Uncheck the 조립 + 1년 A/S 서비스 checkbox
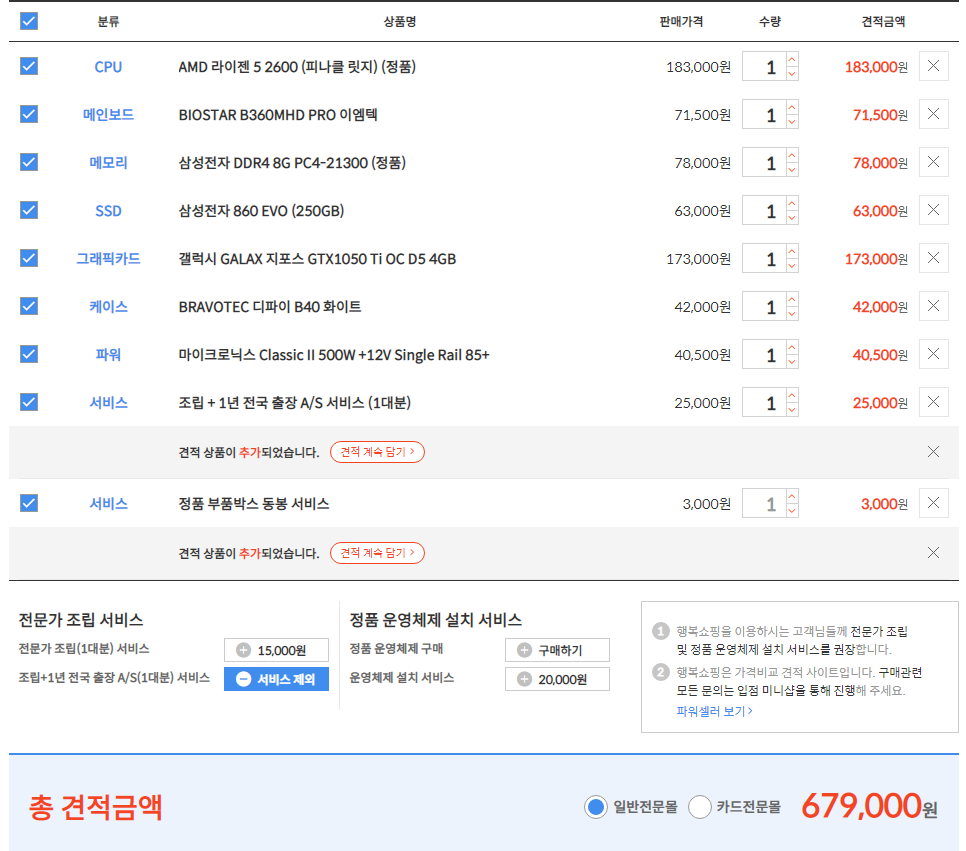 click(29, 402)
